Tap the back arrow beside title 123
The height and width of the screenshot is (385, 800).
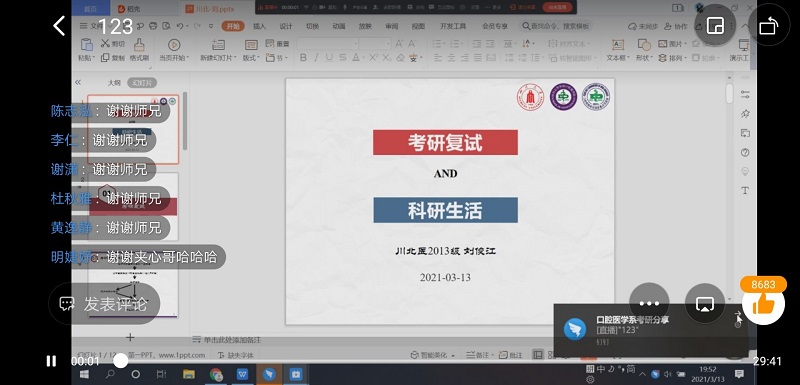pyautogui.click(x=59, y=25)
